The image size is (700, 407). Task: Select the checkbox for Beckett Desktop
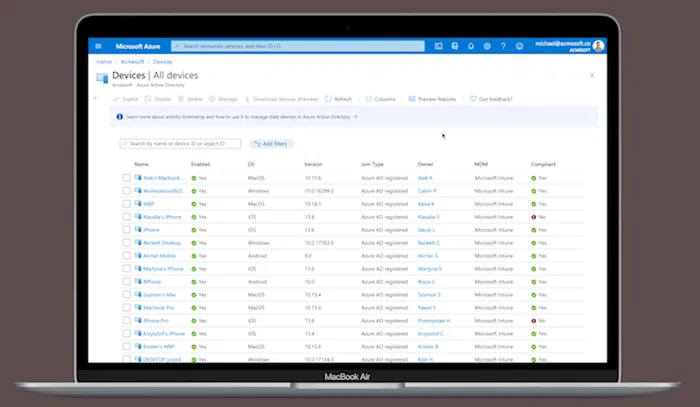point(127,243)
